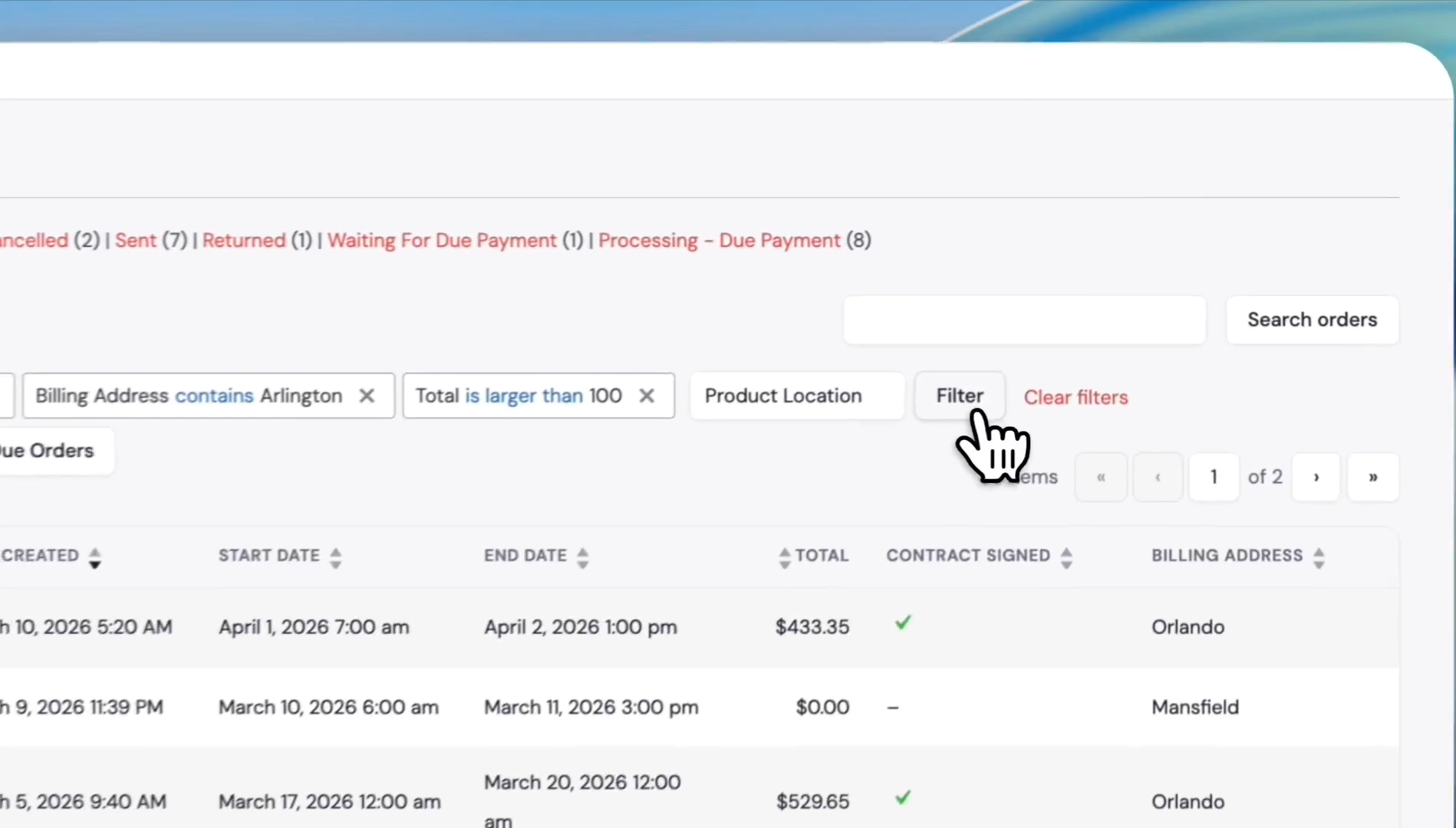Click the contract signed checkmark for $433.35 order
The width and height of the screenshot is (1456, 828).
pyautogui.click(x=903, y=623)
